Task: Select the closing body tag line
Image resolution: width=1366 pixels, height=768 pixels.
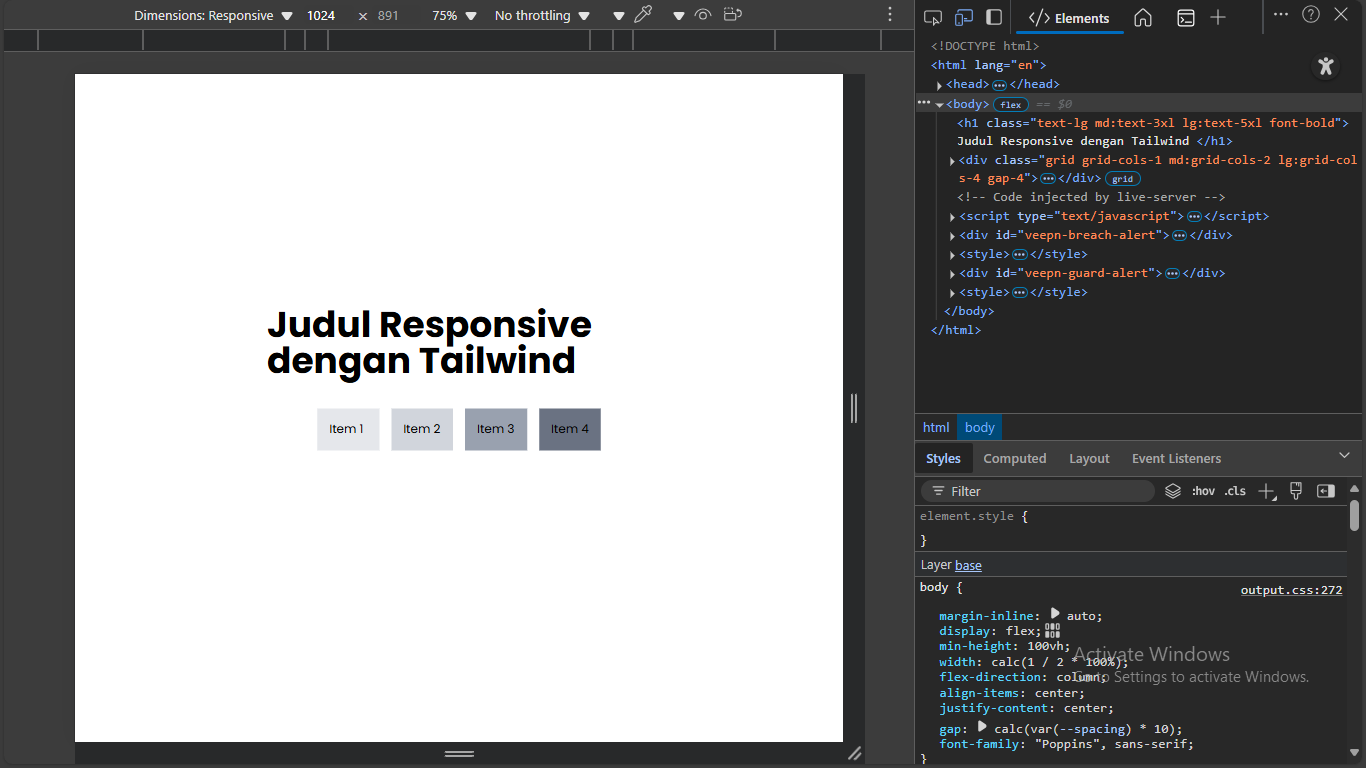Action: click(969, 311)
